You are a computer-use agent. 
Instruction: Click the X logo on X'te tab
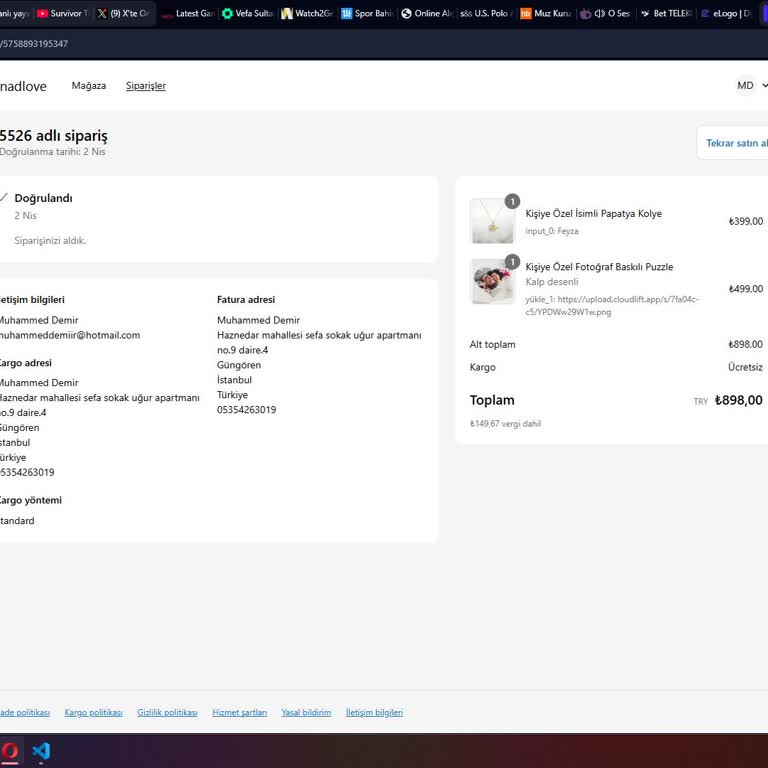pos(102,14)
